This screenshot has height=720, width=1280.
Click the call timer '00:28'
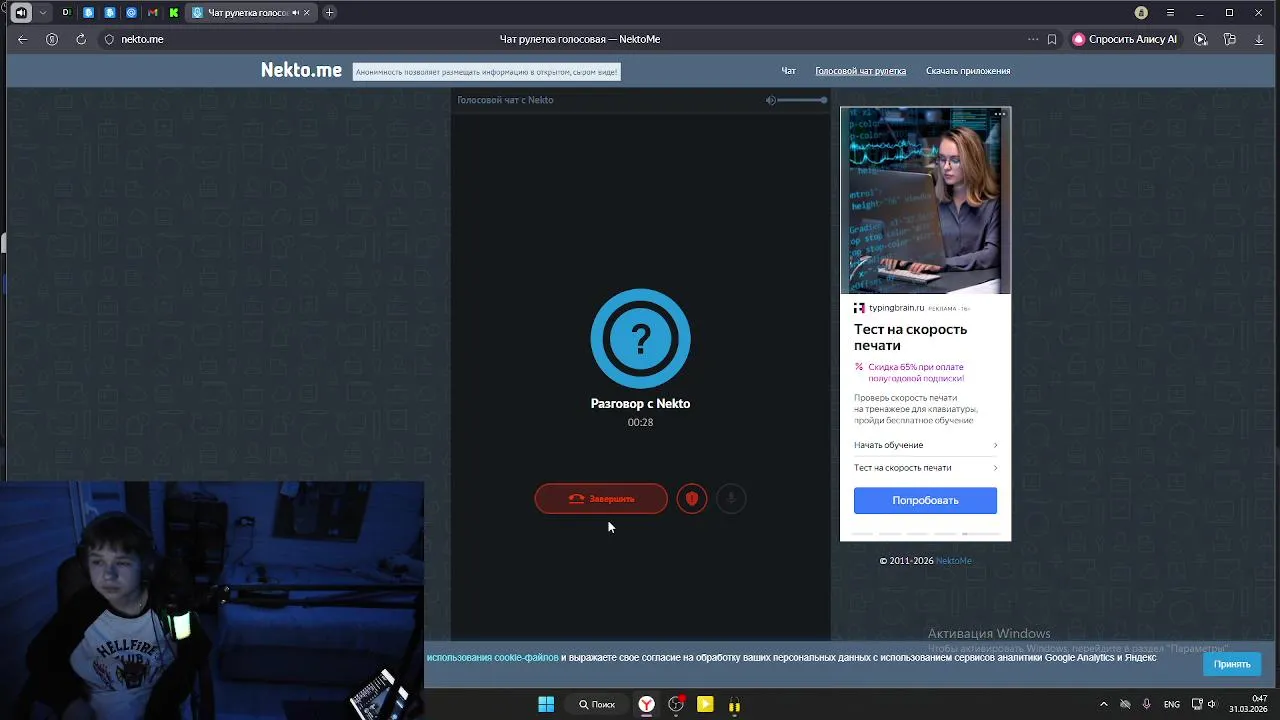[x=640, y=422]
